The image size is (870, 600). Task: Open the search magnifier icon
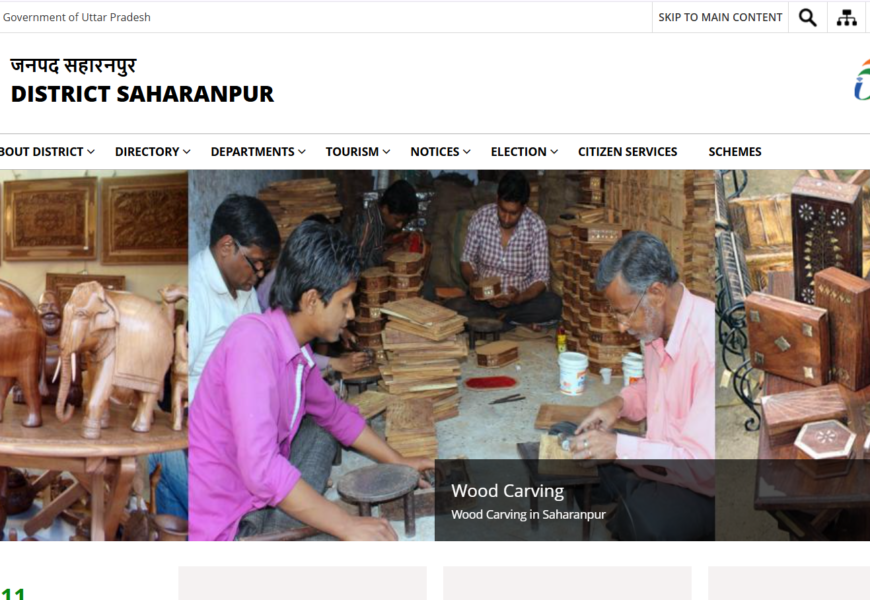(807, 18)
